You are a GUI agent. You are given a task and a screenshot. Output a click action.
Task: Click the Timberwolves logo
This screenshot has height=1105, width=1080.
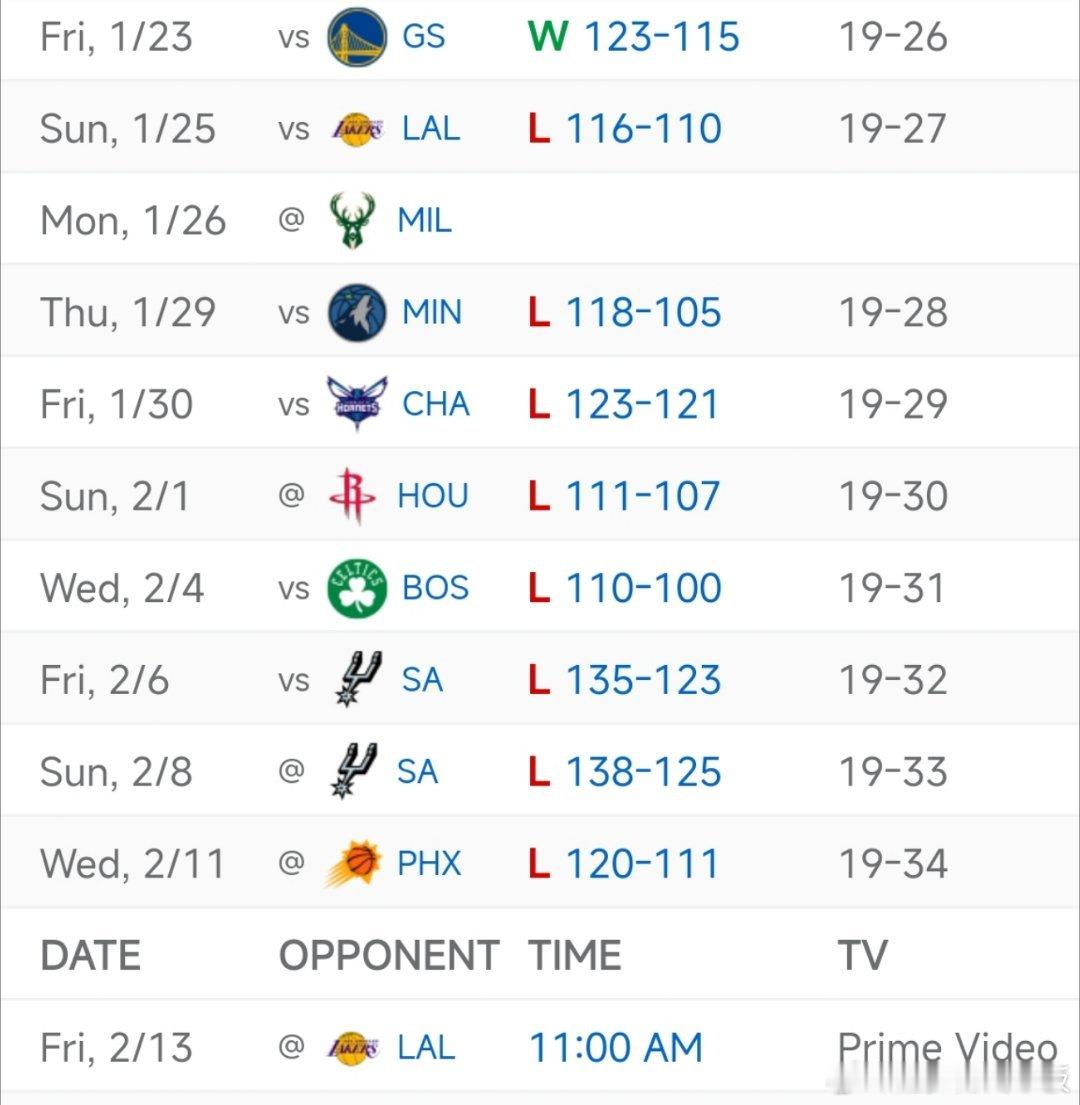[357, 313]
